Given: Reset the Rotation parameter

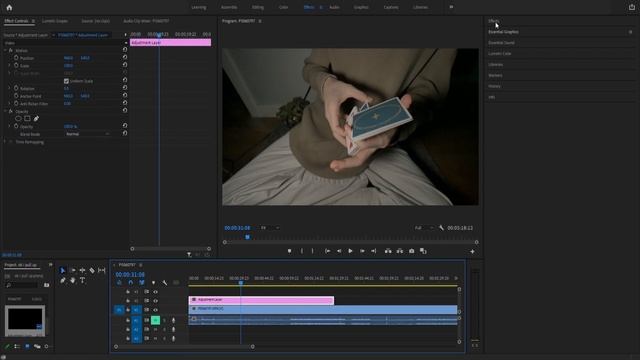Looking at the screenshot, I should coord(125,88).
